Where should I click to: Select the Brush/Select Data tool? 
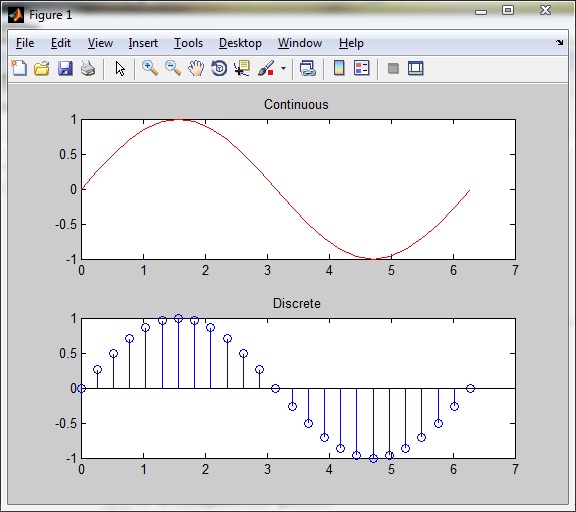pos(266,68)
